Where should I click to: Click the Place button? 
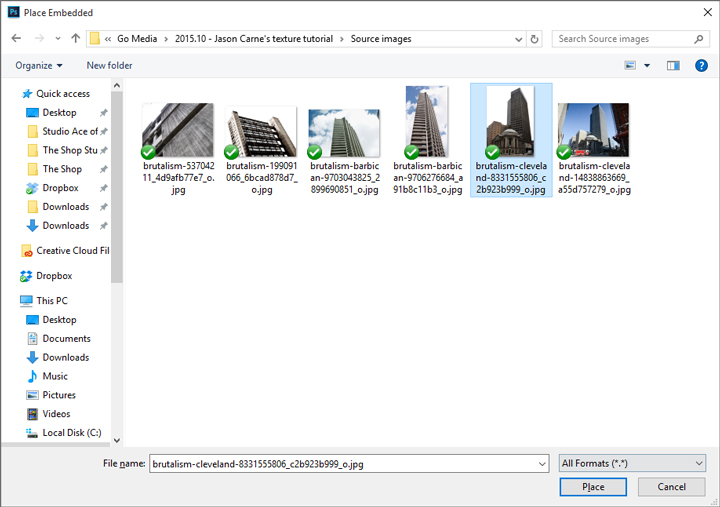593,487
